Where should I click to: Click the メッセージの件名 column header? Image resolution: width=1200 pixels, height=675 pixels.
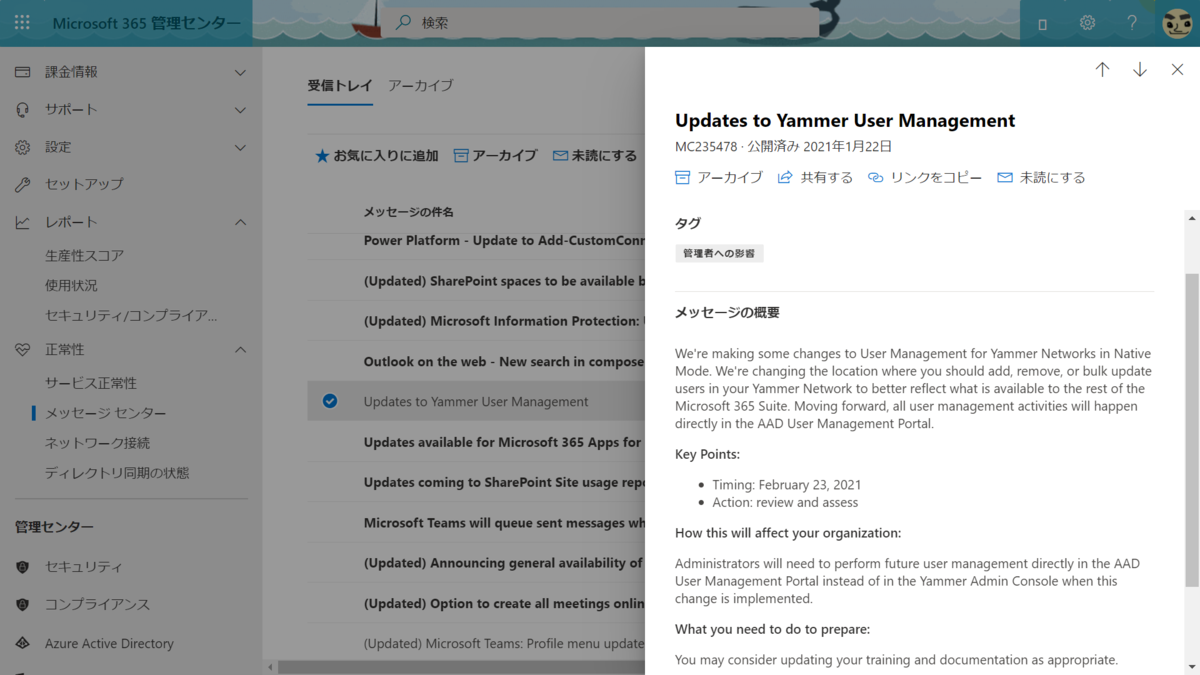point(408,212)
